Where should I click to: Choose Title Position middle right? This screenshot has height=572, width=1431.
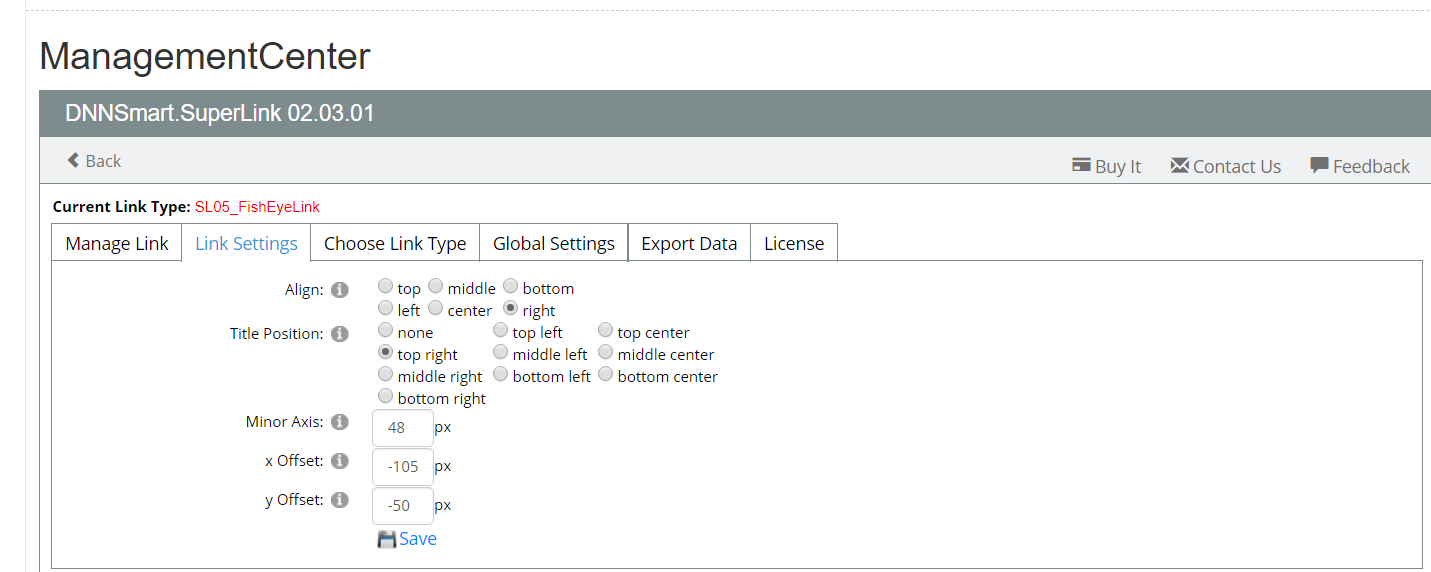pos(385,375)
